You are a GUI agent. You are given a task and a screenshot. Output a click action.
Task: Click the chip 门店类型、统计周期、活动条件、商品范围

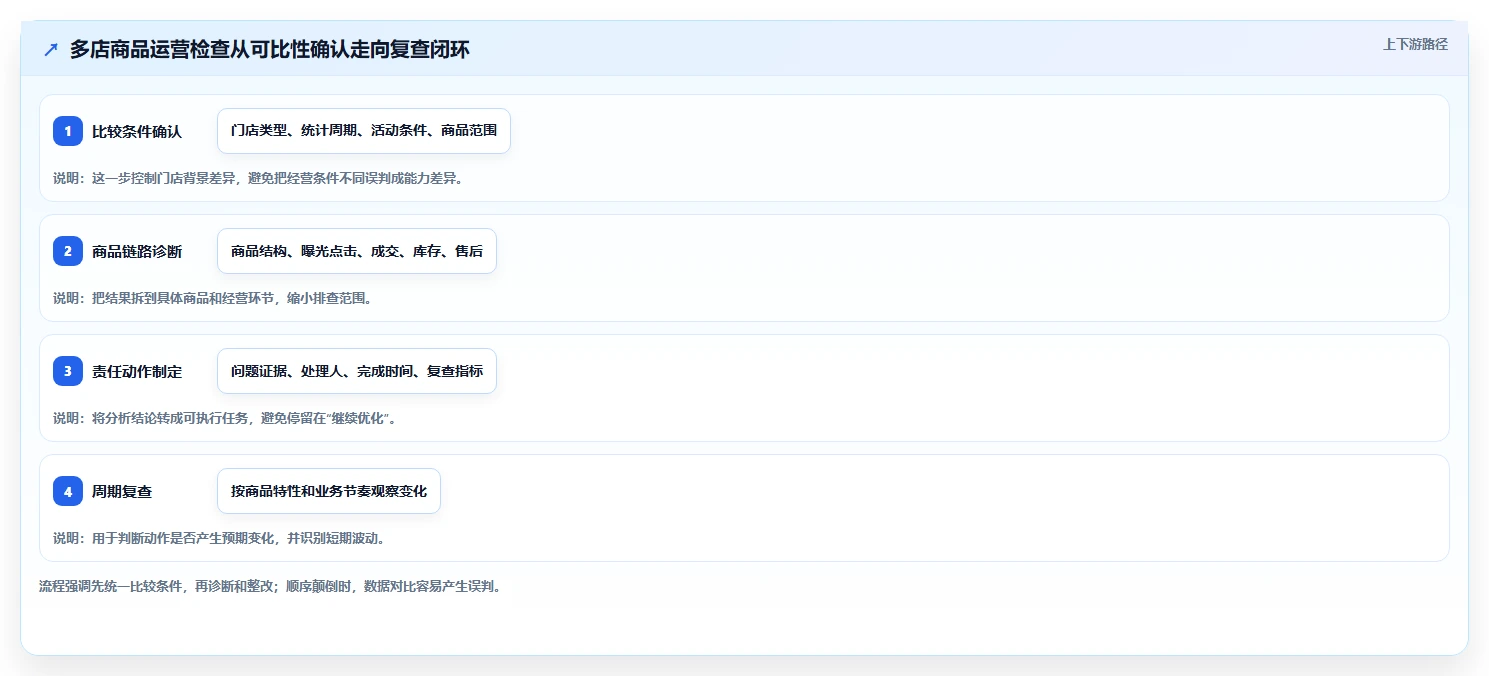[364, 131]
